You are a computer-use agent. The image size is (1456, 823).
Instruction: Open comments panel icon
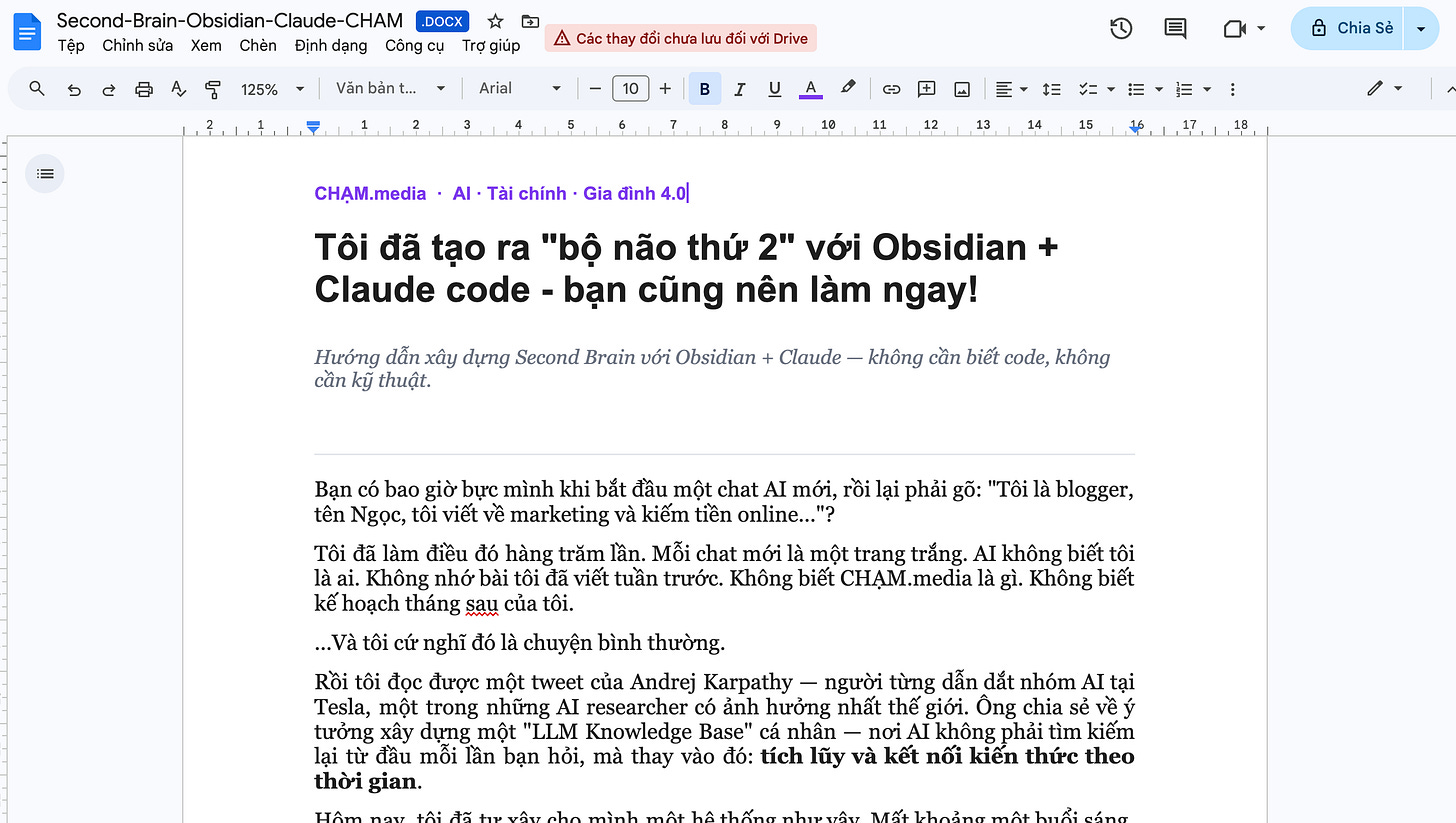tap(1176, 29)
